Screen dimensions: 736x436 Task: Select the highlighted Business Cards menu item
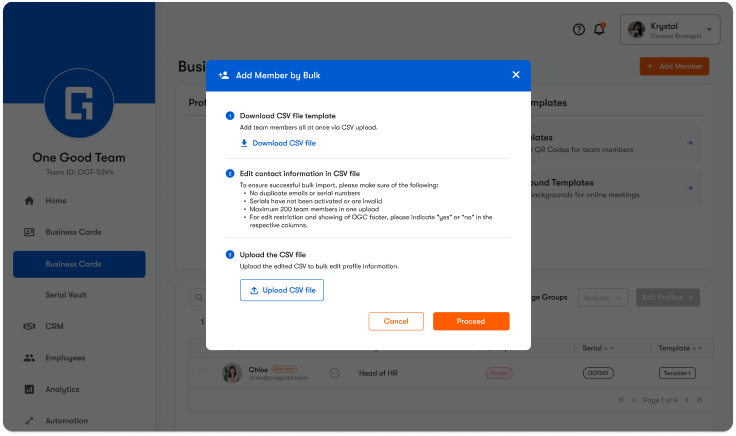click(x=79, y=264)
